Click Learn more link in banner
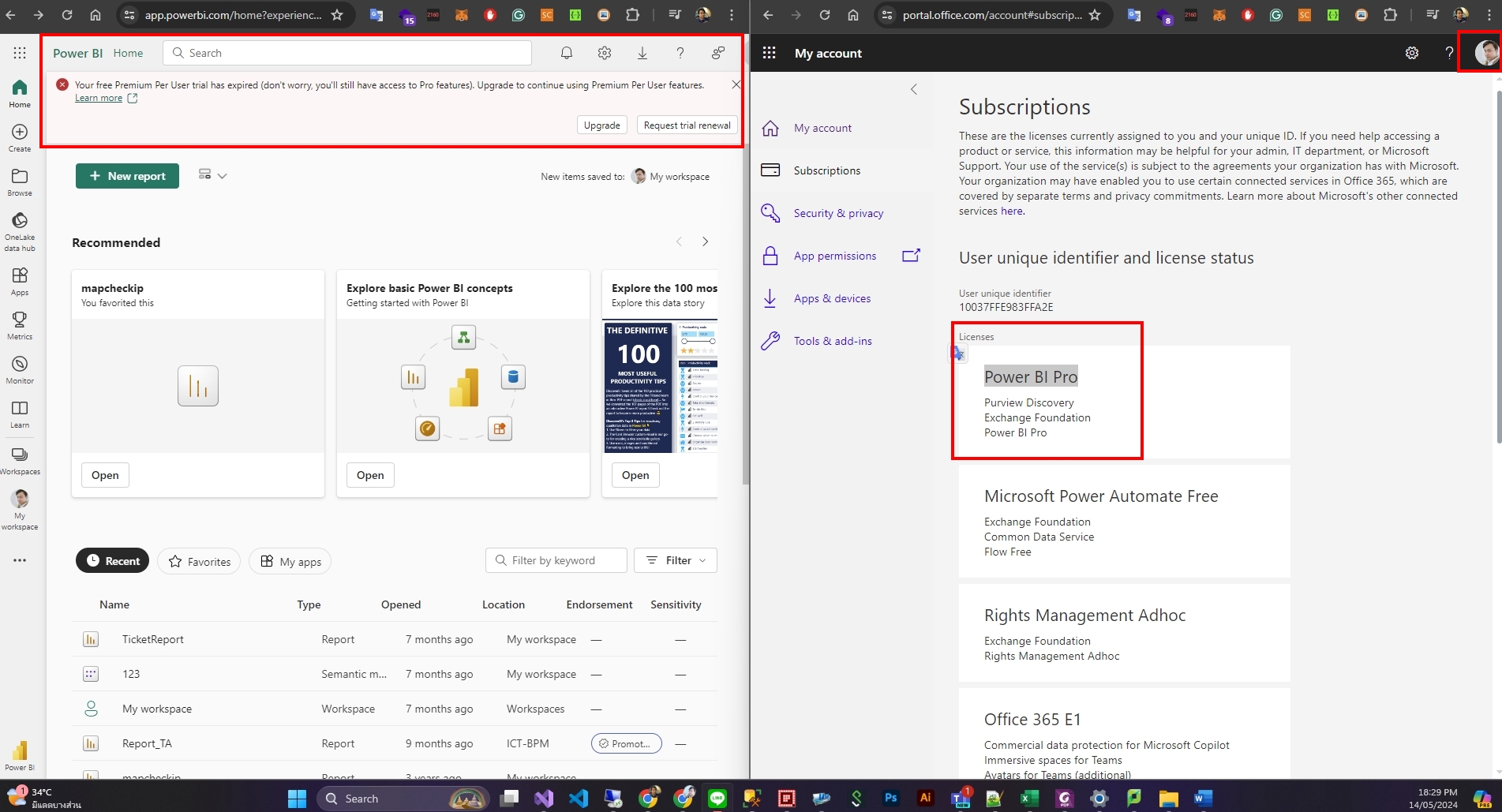The height and width of the screenshot is (812, 1502). tap(99, 98)
